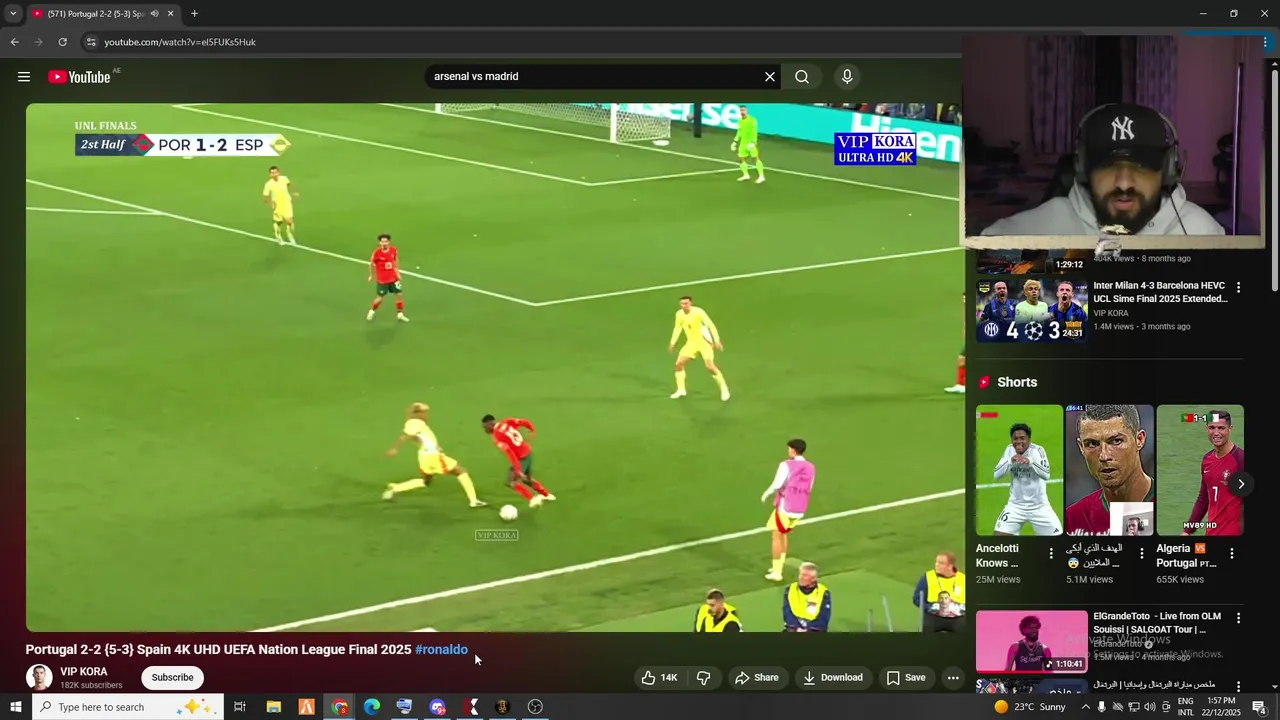Screen dimensions: 1280x720
Task: Play the Cristiano Ronaldo close-up short in the middle
Action: pos(1109,470)
